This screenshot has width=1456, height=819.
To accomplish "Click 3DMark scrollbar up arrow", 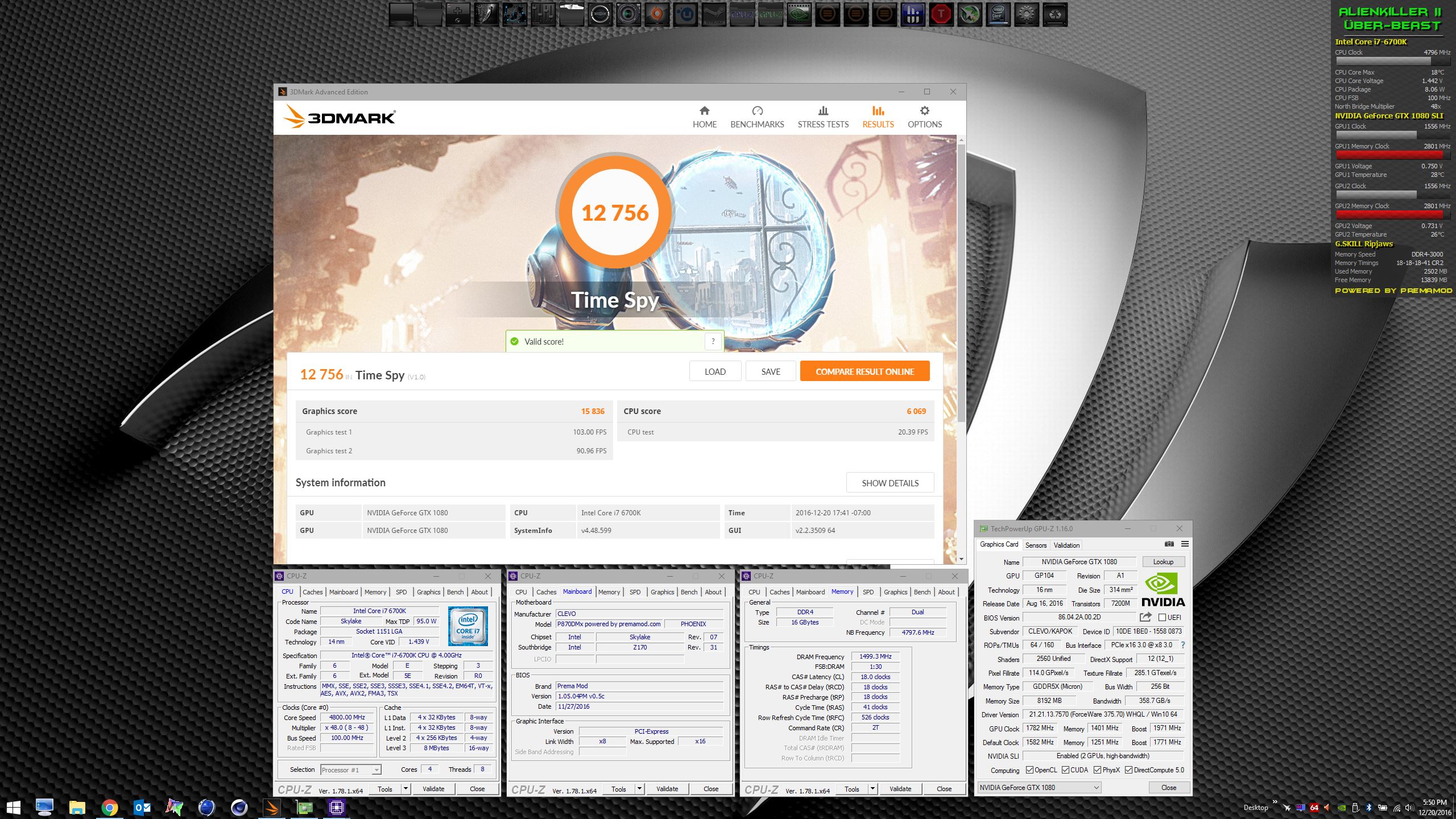I will tap(961, 139).
